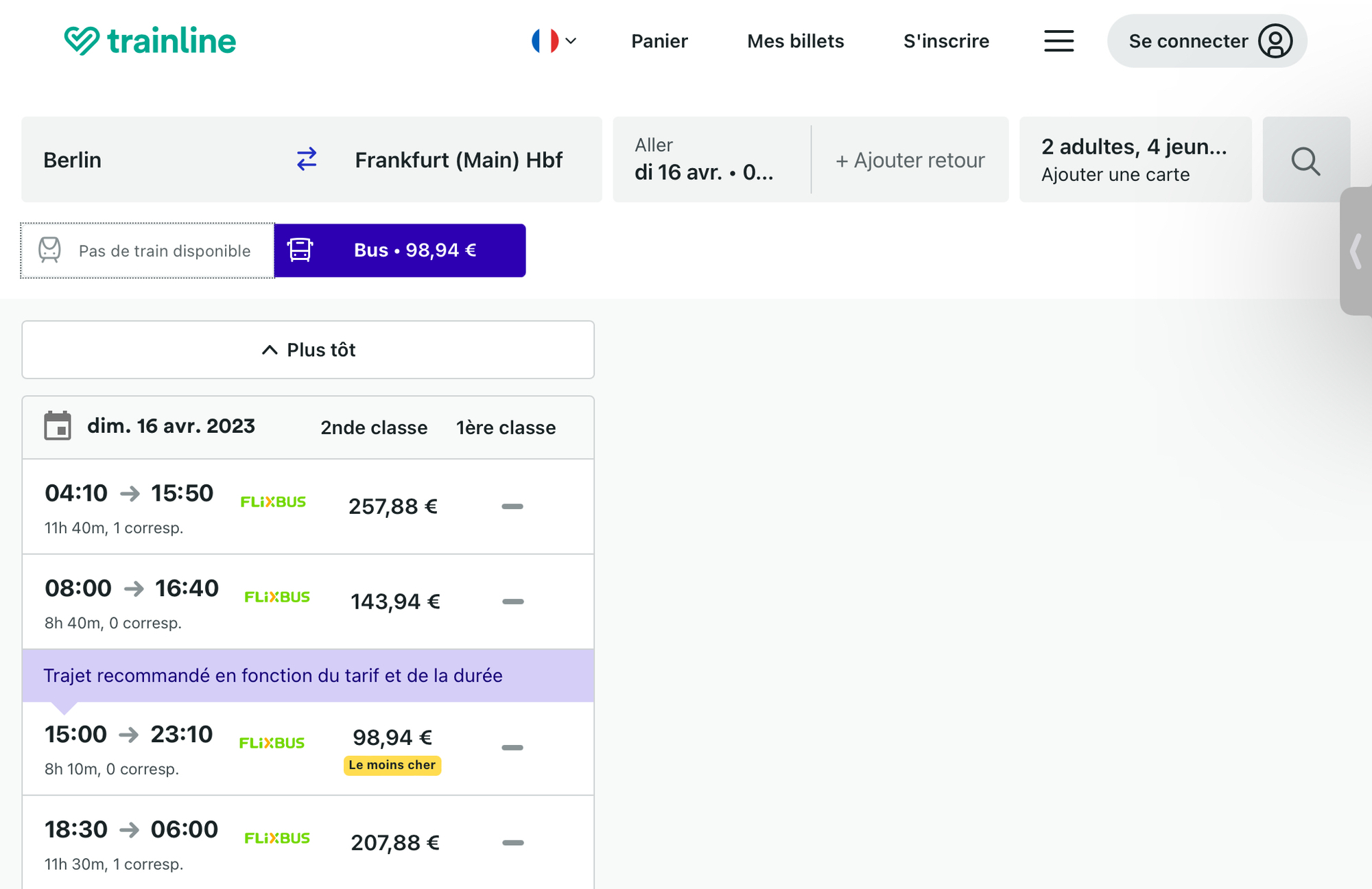The height and width of the screenshot is (889, 1372).
Task: Expand earlier departures with Plus tôt
Action: tap(308, 350)
